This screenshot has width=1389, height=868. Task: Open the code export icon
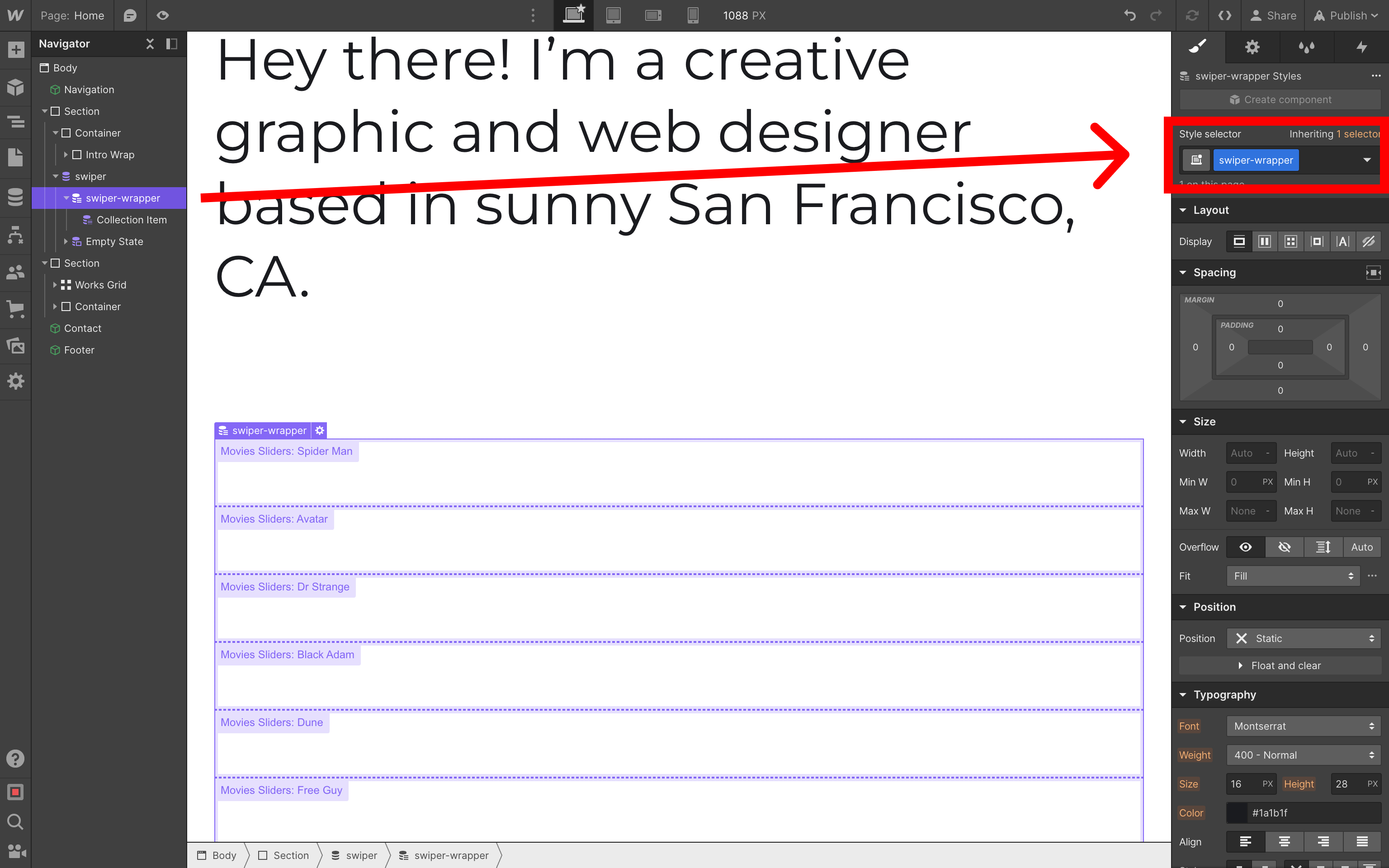click(x=1224, y=15)
